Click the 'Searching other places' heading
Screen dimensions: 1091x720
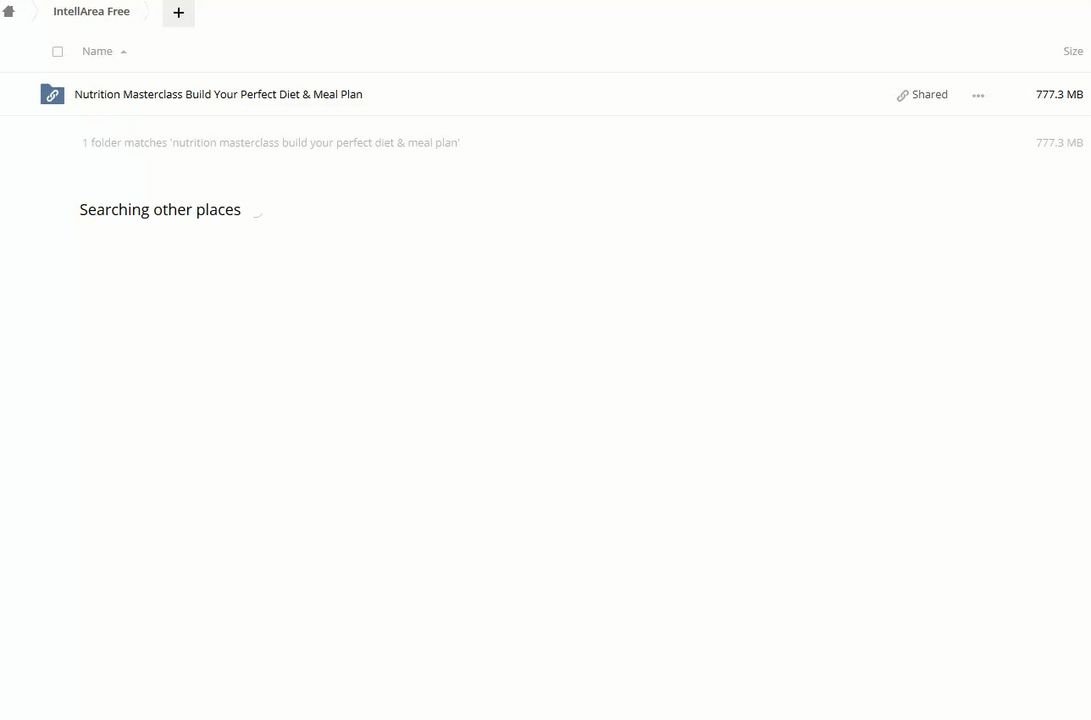click(160, 210)
